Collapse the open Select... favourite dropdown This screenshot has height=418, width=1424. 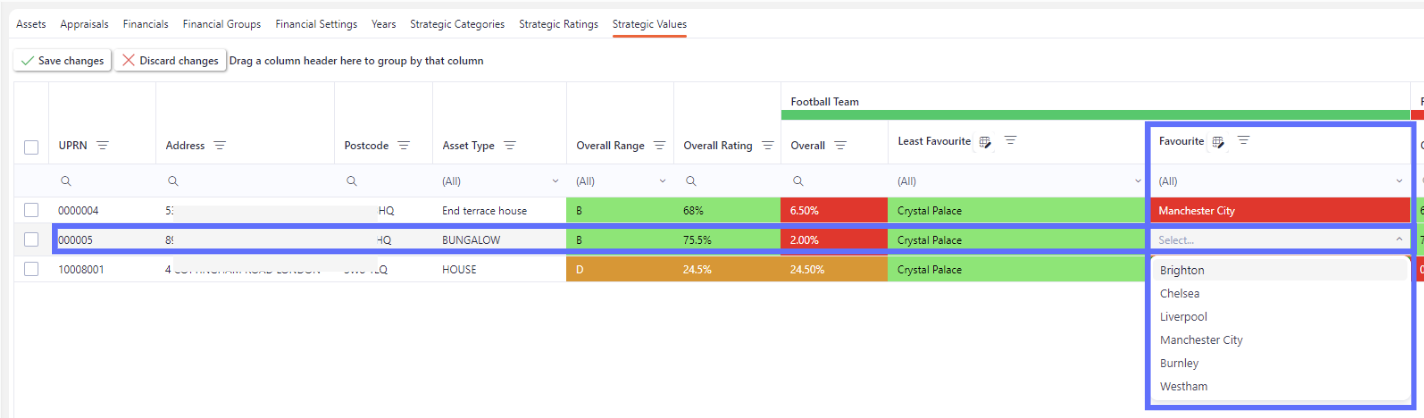click(x=1399, y=240)
